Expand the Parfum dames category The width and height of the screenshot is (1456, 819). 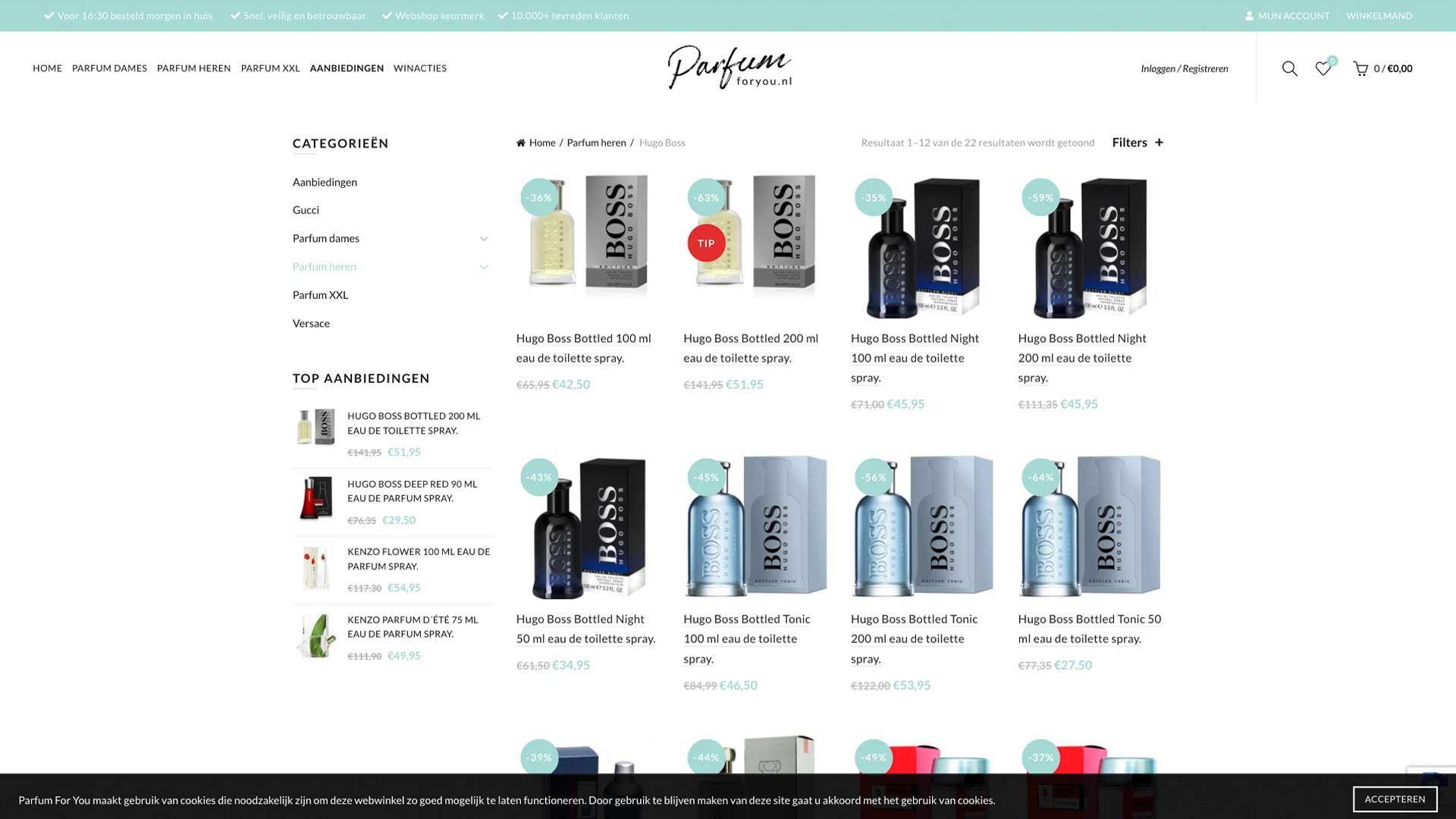click(484, 238)
